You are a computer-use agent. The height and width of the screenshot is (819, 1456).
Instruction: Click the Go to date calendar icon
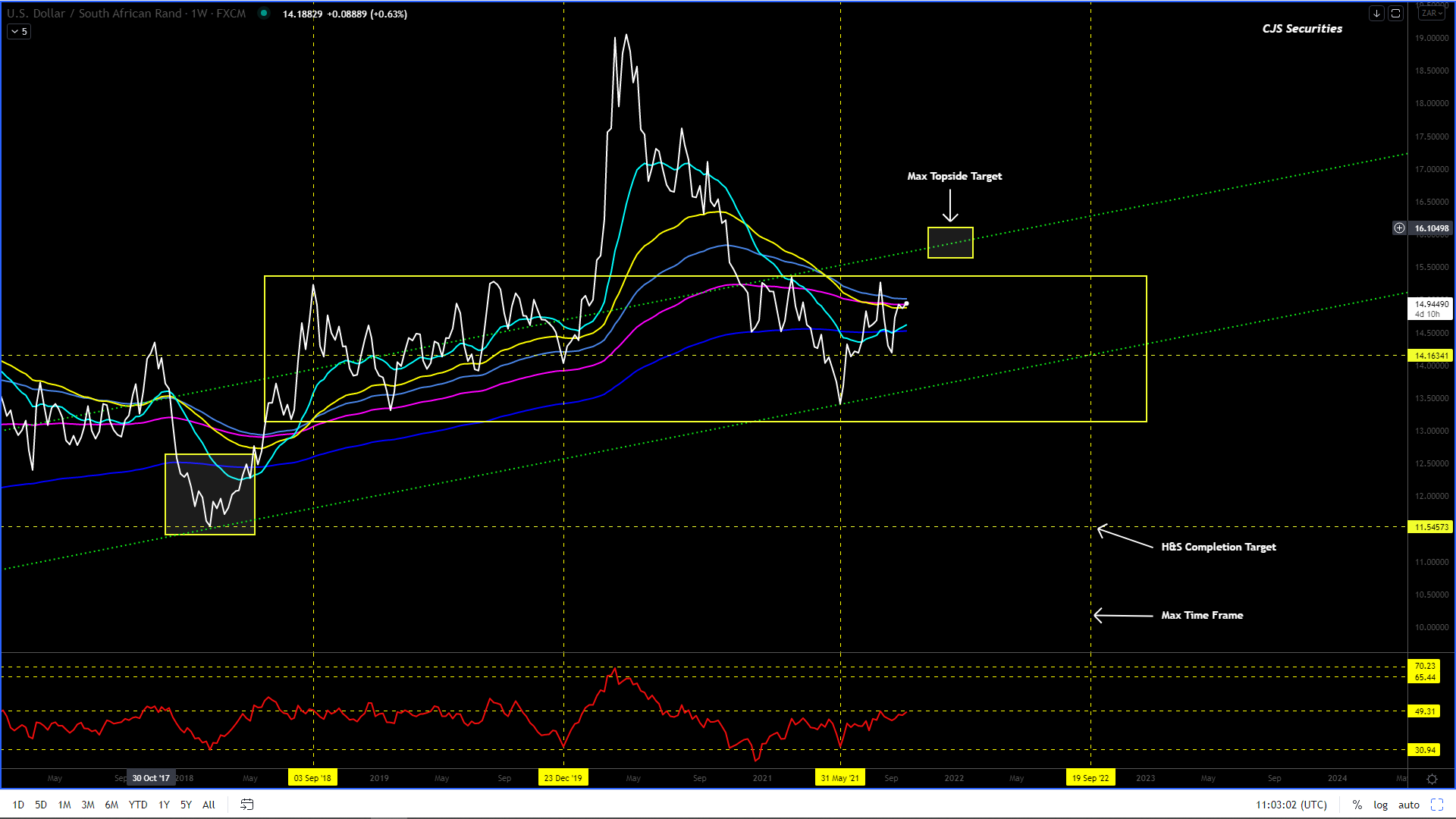click(x=246, y=805)
